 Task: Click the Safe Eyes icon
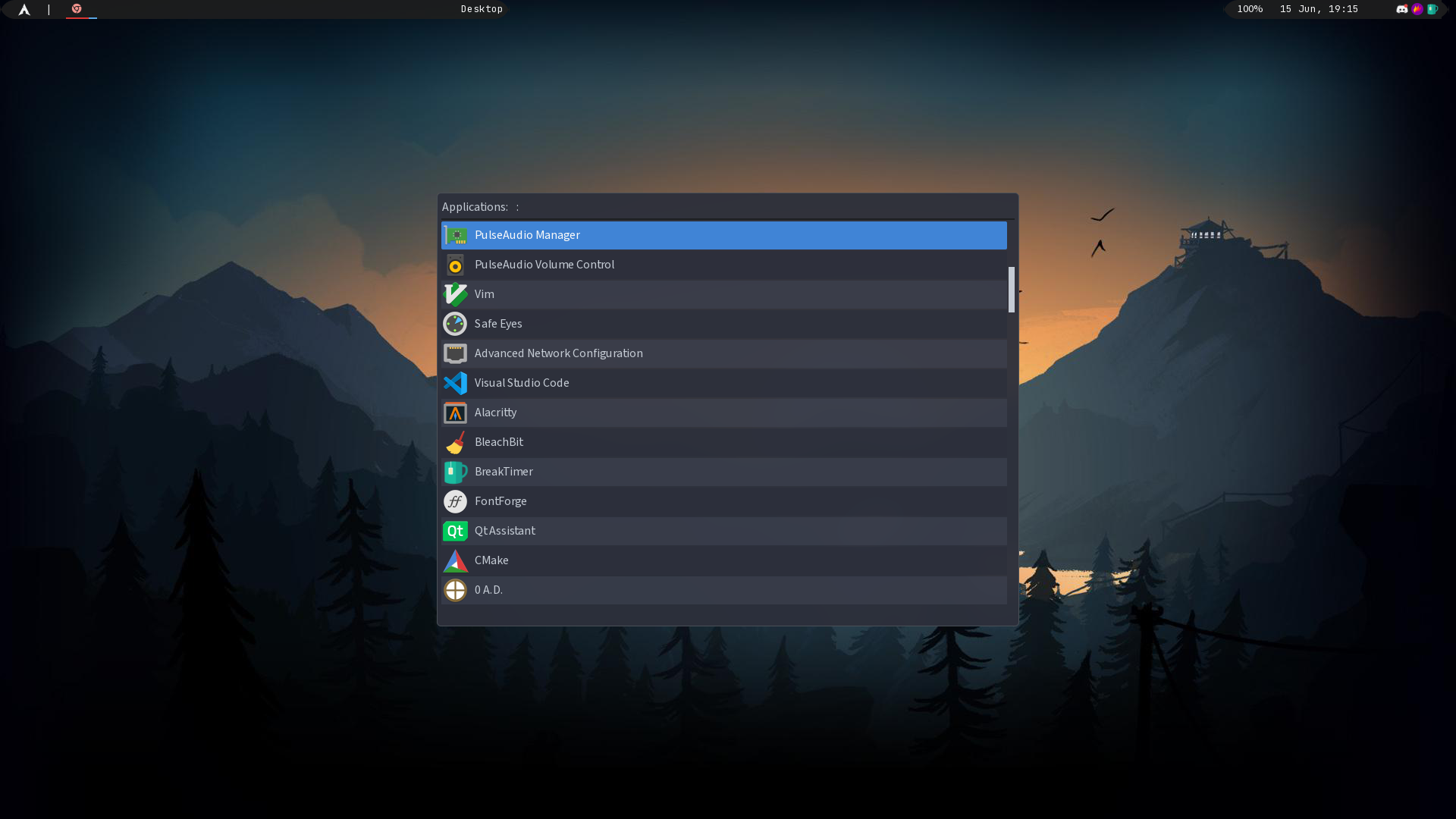455,324
